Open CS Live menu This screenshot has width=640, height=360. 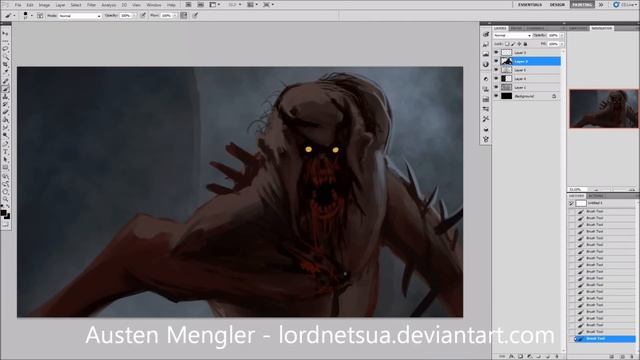pyautogui.click(x=625, y=5)
